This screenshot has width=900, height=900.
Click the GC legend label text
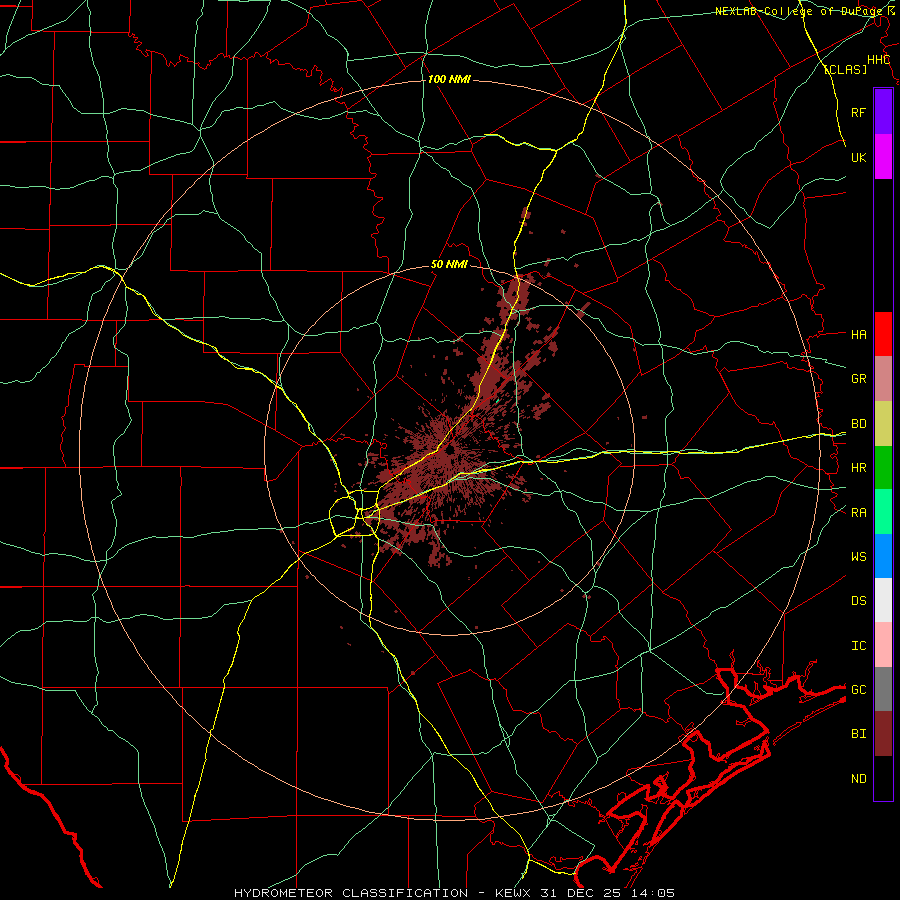coord(858,690)
